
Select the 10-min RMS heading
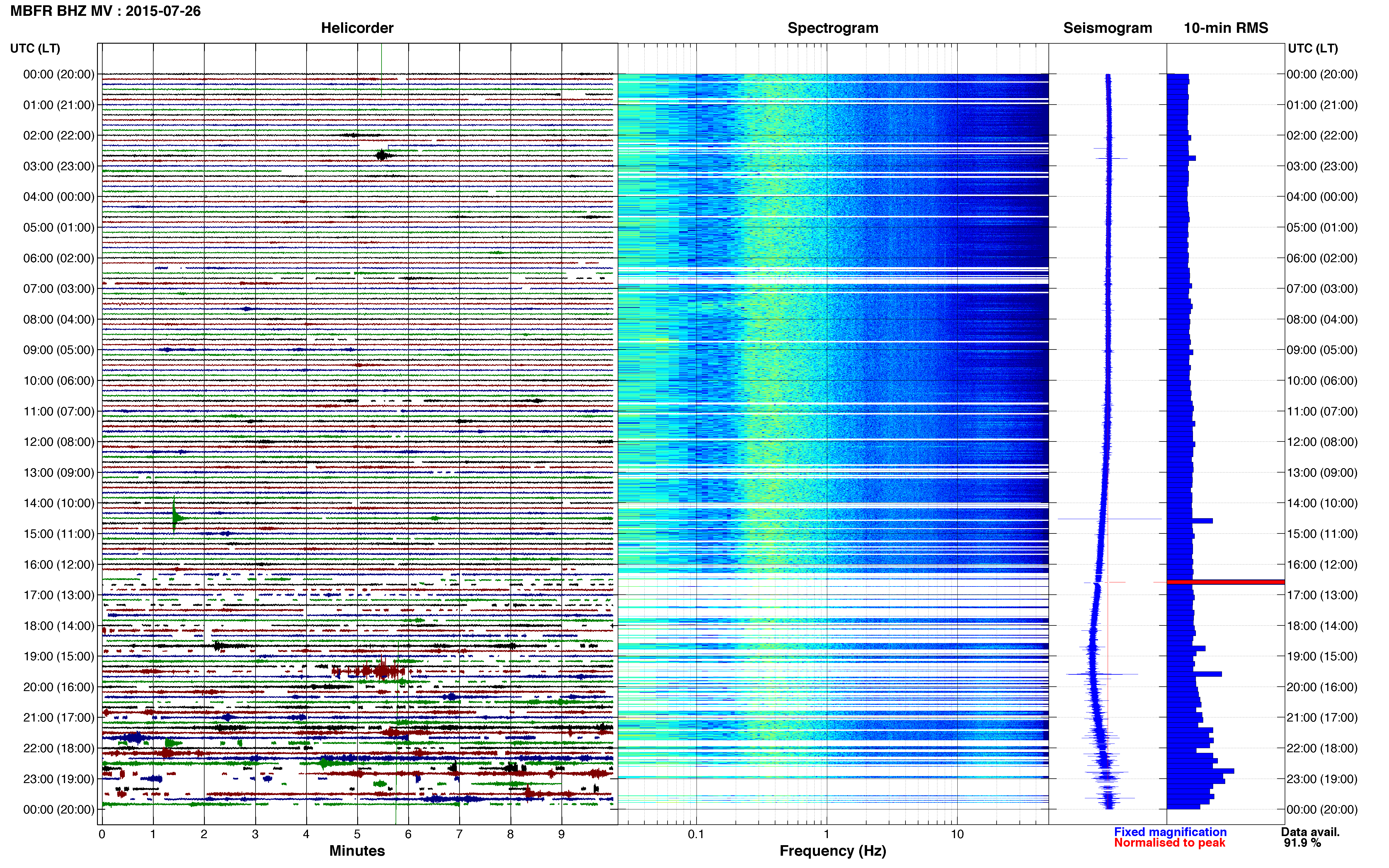(1226, 28)
